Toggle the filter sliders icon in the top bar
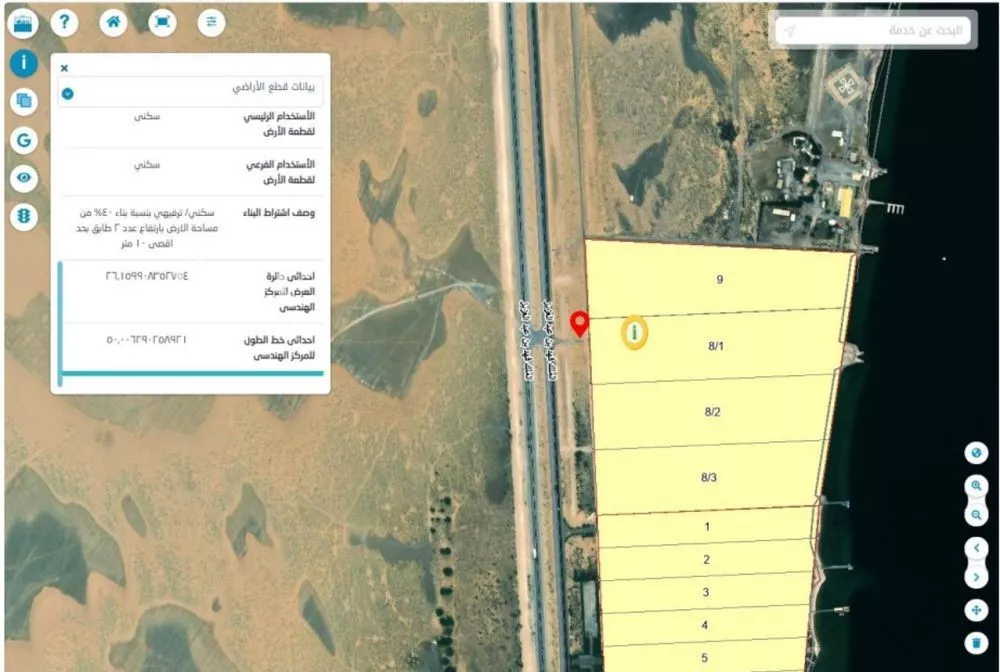Screen dimensions: 1000x672 coord(212,22)
